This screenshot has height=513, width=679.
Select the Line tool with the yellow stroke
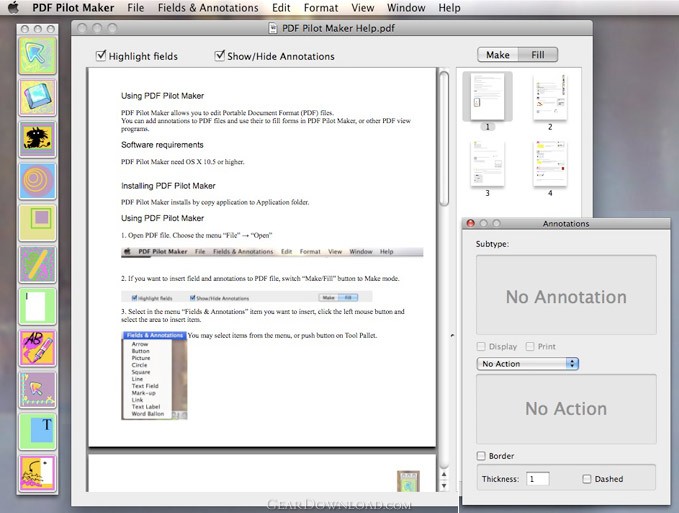click(38, 264)
